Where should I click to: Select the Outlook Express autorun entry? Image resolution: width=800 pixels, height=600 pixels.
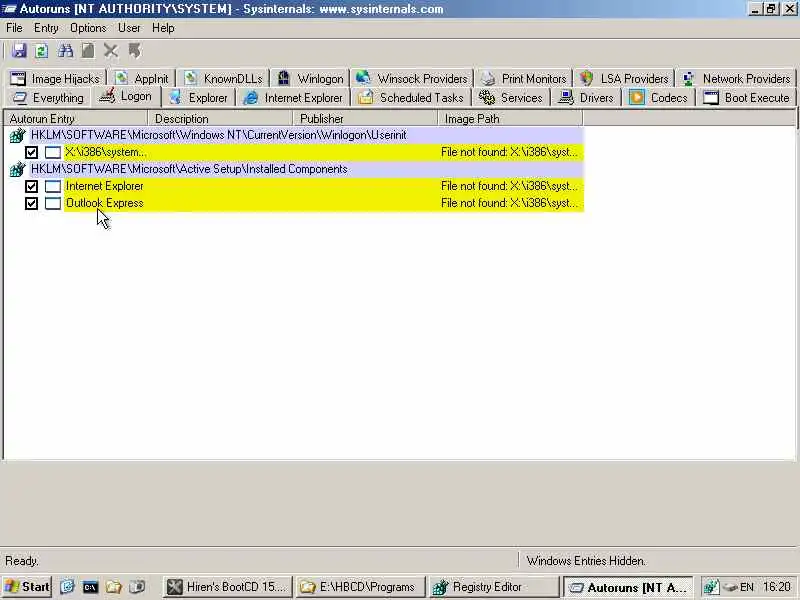pyautogui.click(x=323, y=204)
